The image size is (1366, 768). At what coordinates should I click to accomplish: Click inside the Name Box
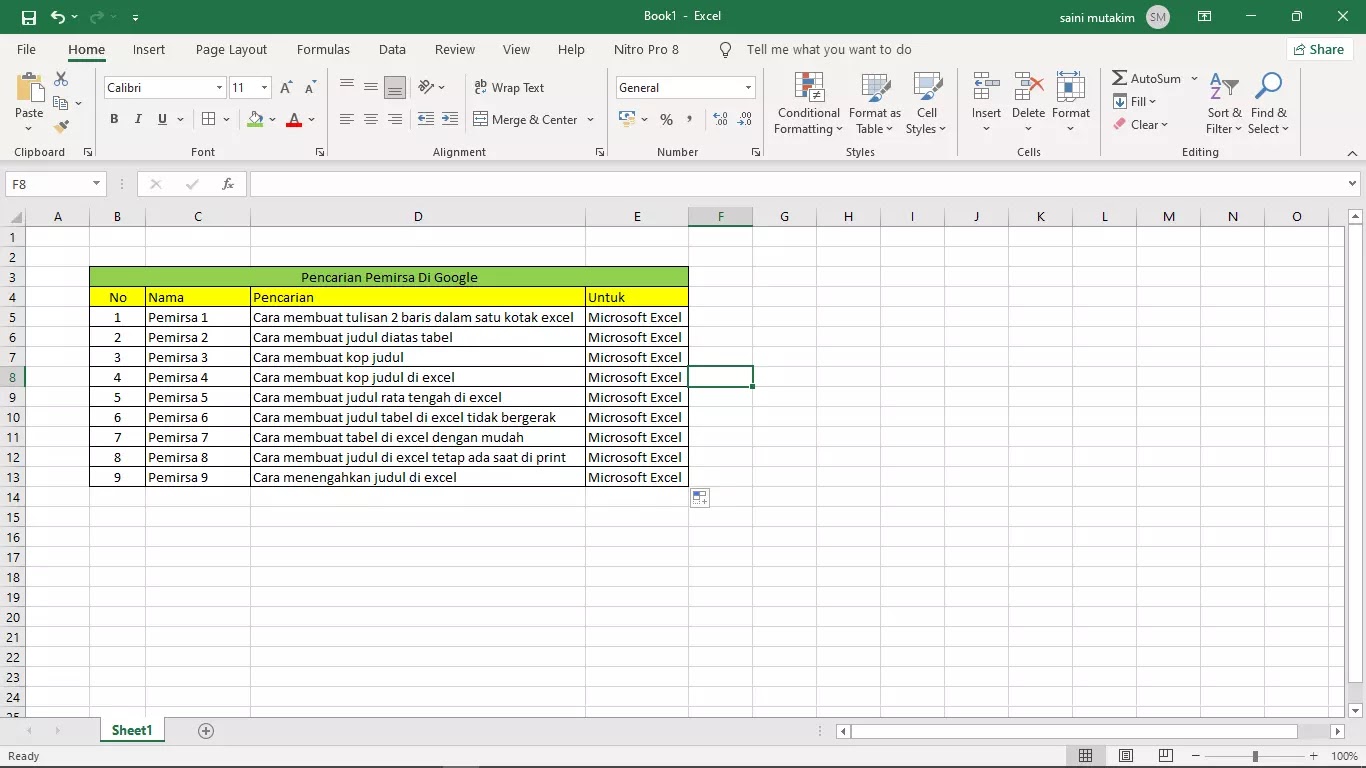(x=45, y=184)
